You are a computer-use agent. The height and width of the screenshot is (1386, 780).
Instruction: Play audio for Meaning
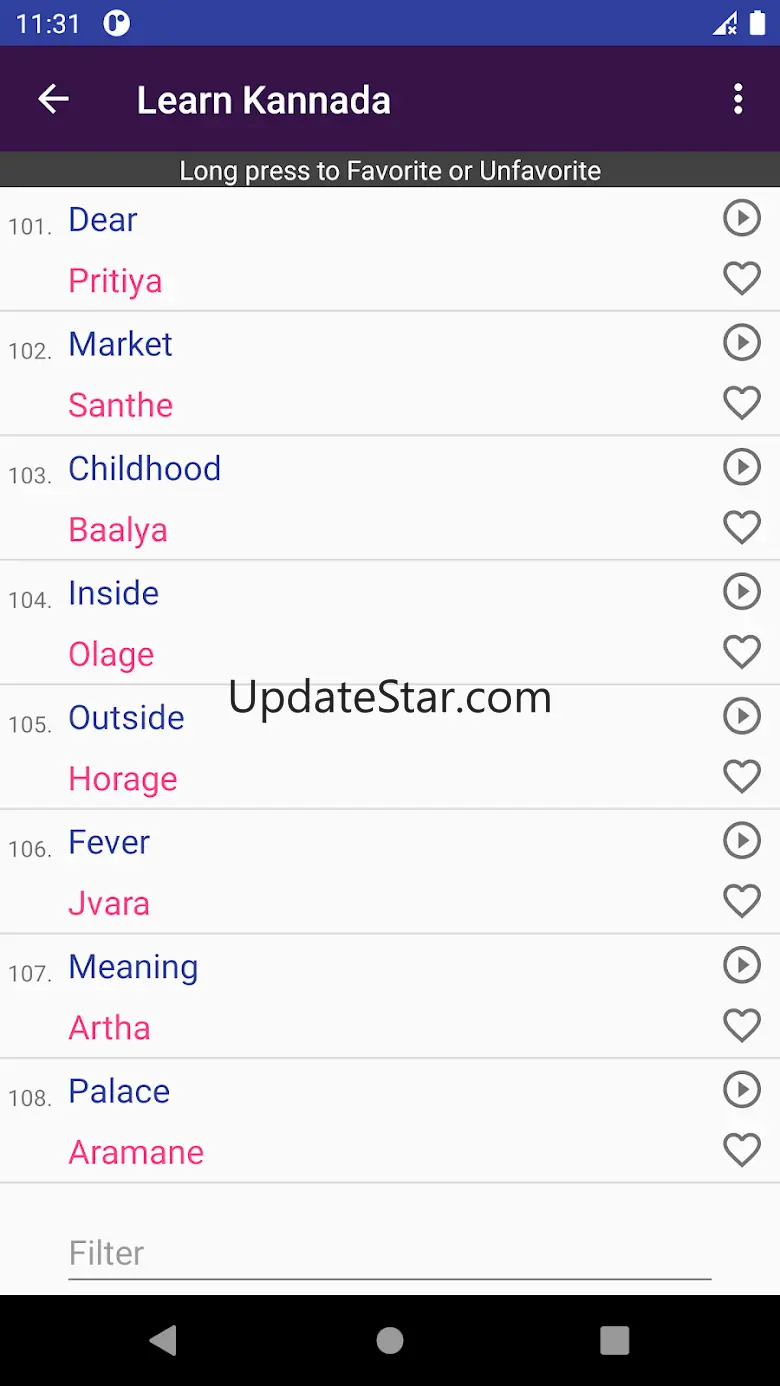[x=742, y=965]
